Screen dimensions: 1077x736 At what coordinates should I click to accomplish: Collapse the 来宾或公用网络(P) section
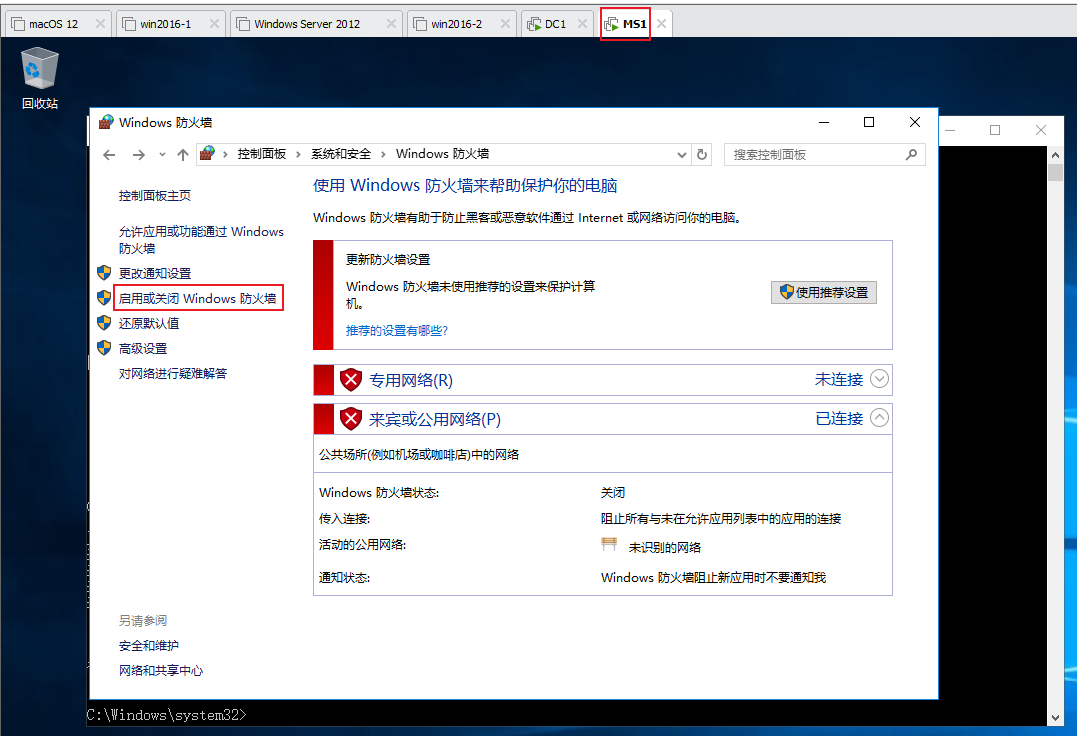(x=879, y=417)
